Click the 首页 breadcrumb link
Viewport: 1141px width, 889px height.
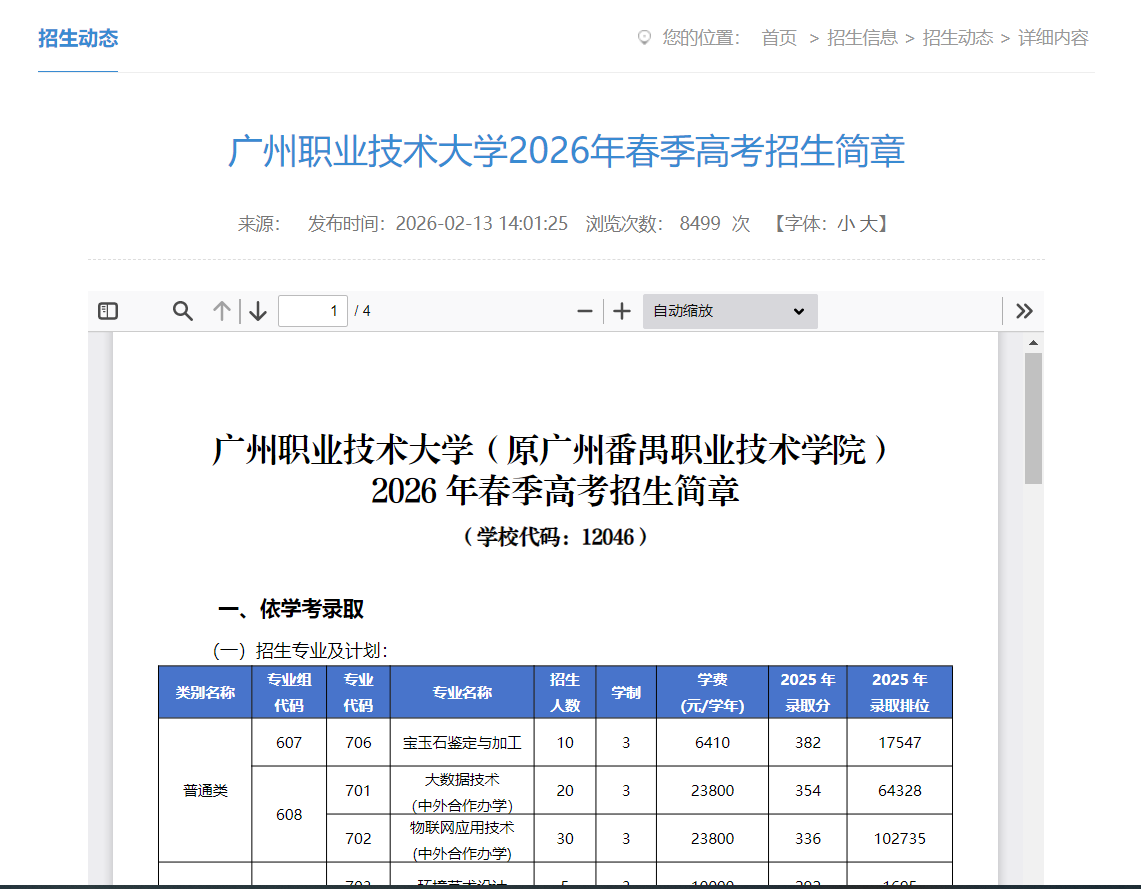(x=779, y=38)
